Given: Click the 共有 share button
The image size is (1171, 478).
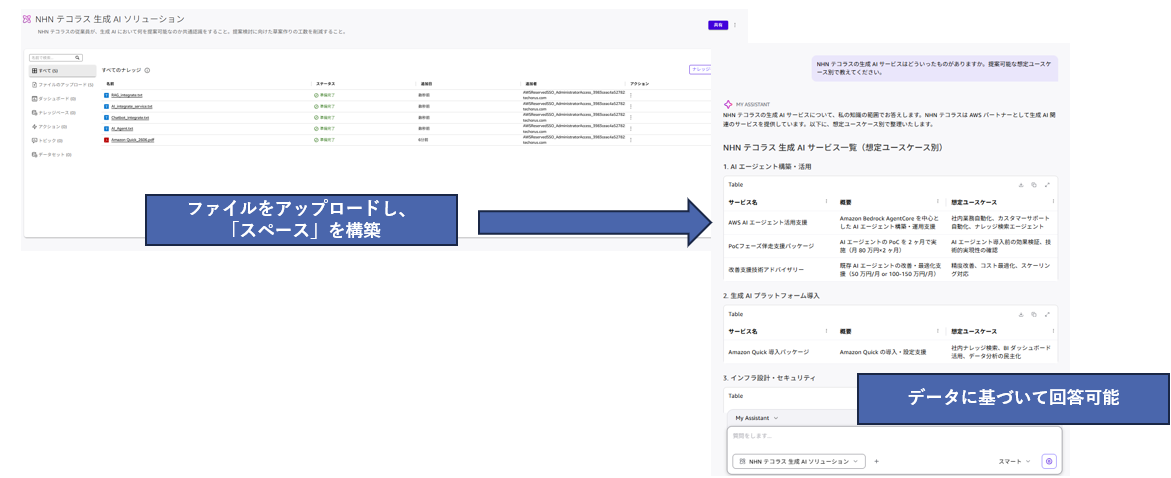Looking at the screenshot, I should pos(717,25).
